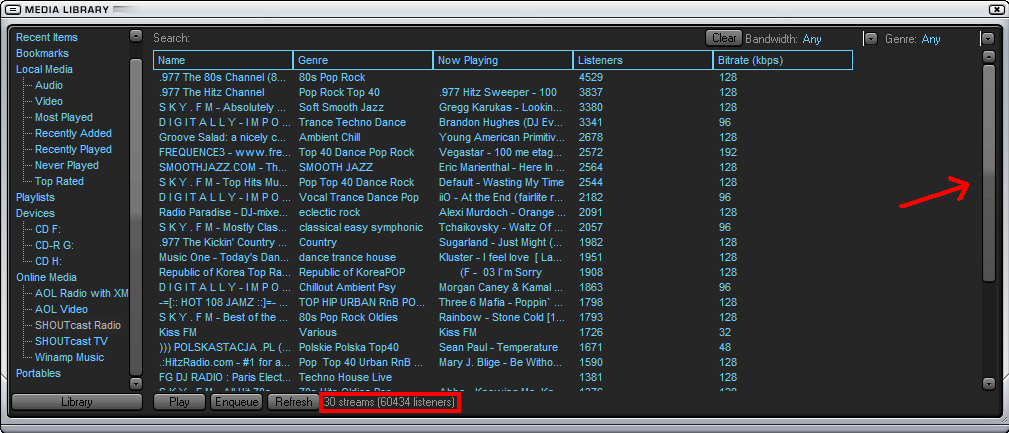1009x433 pixels.
Task: Open SHOUTcast TV
Action: coord(71,341)
